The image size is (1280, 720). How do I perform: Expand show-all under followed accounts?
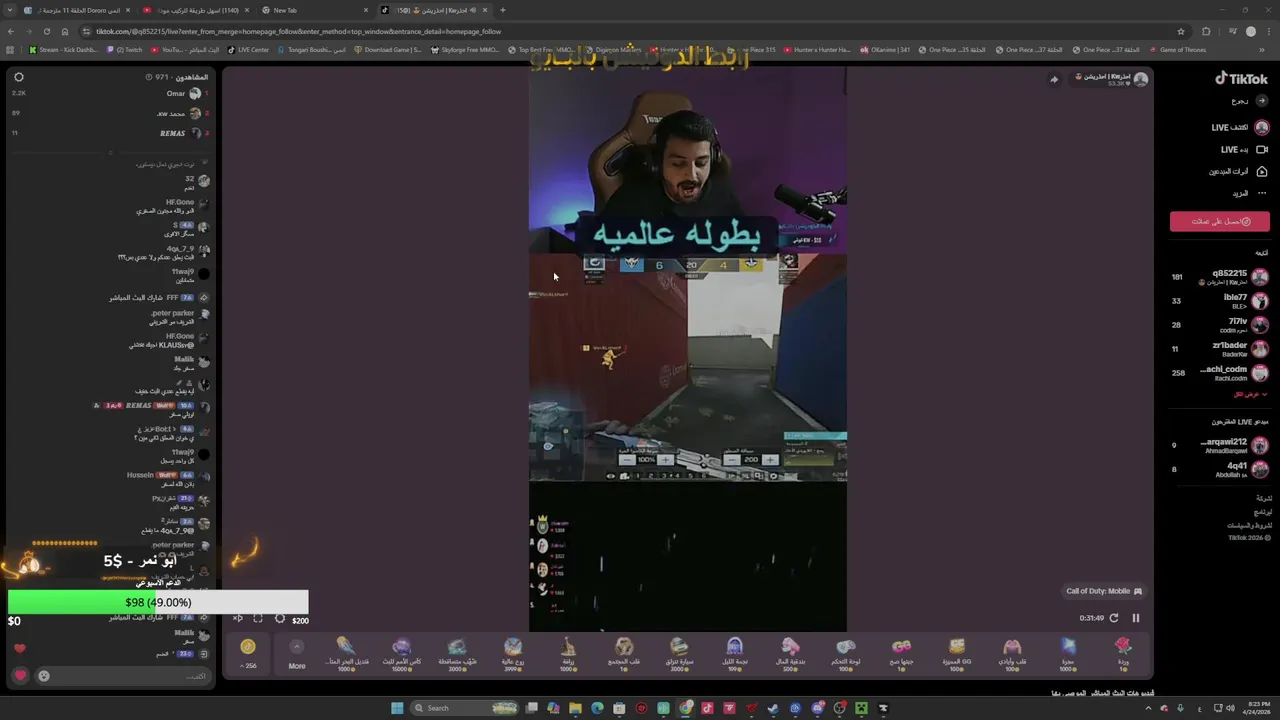[x=1250, y=394]
